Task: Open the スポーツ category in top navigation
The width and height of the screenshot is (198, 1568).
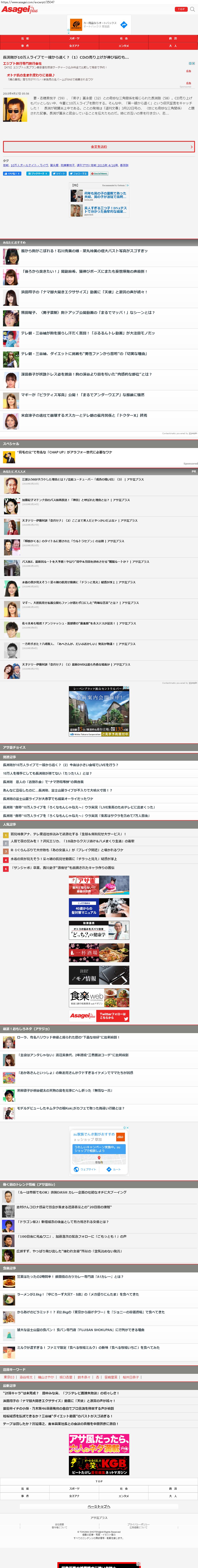Action: pos(74,38)
